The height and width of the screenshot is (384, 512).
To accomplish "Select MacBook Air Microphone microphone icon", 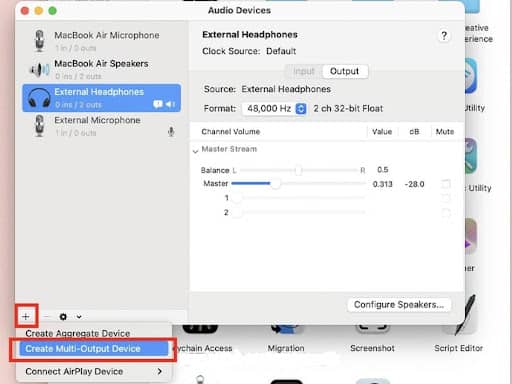I will [x=39, y=41].
